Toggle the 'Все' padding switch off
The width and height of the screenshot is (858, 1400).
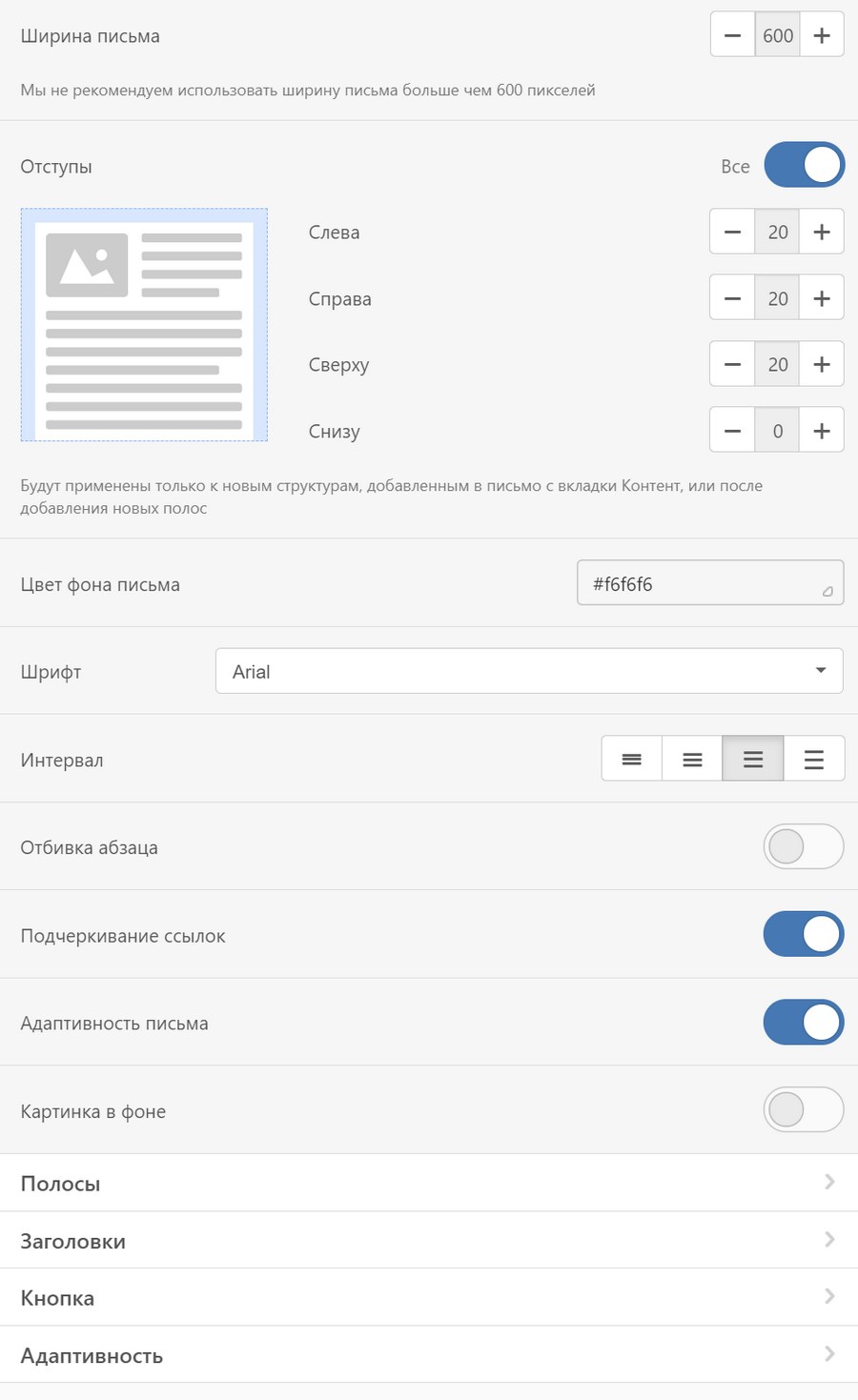(804, 165)
